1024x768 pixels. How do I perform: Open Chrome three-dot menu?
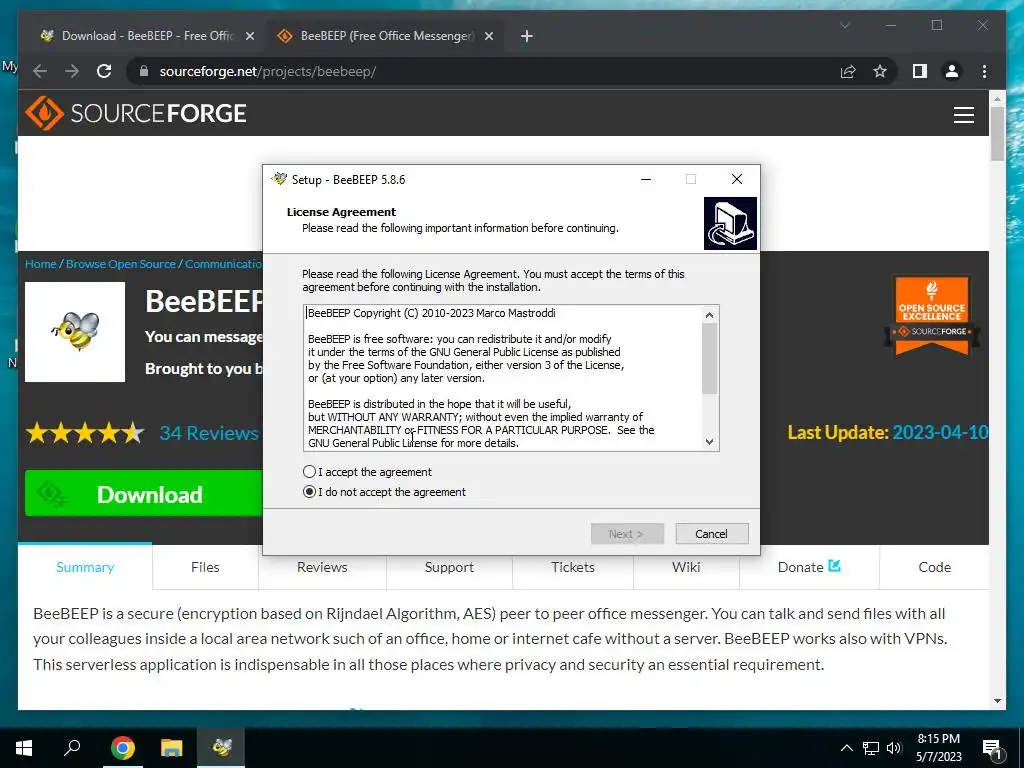(984, 71)
